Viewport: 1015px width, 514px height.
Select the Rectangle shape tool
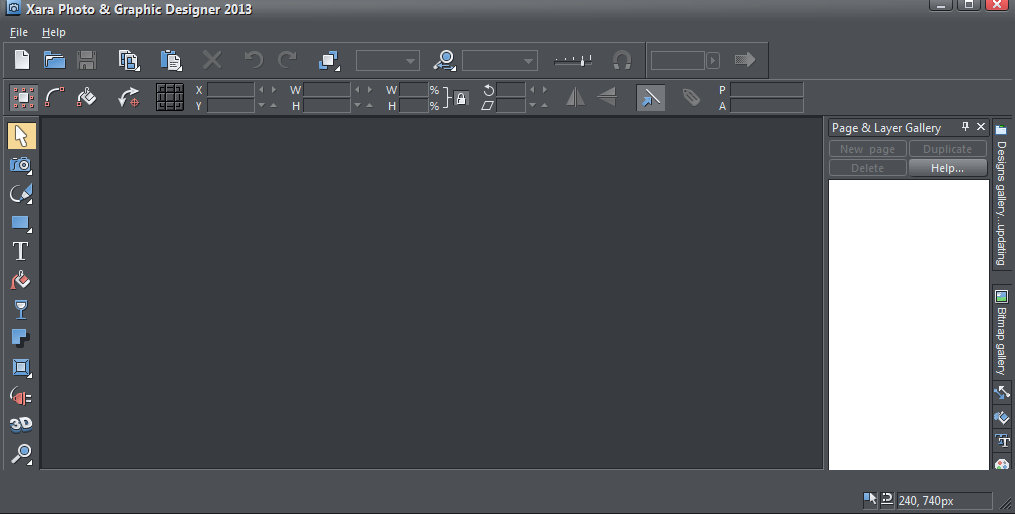coord(21,223)
